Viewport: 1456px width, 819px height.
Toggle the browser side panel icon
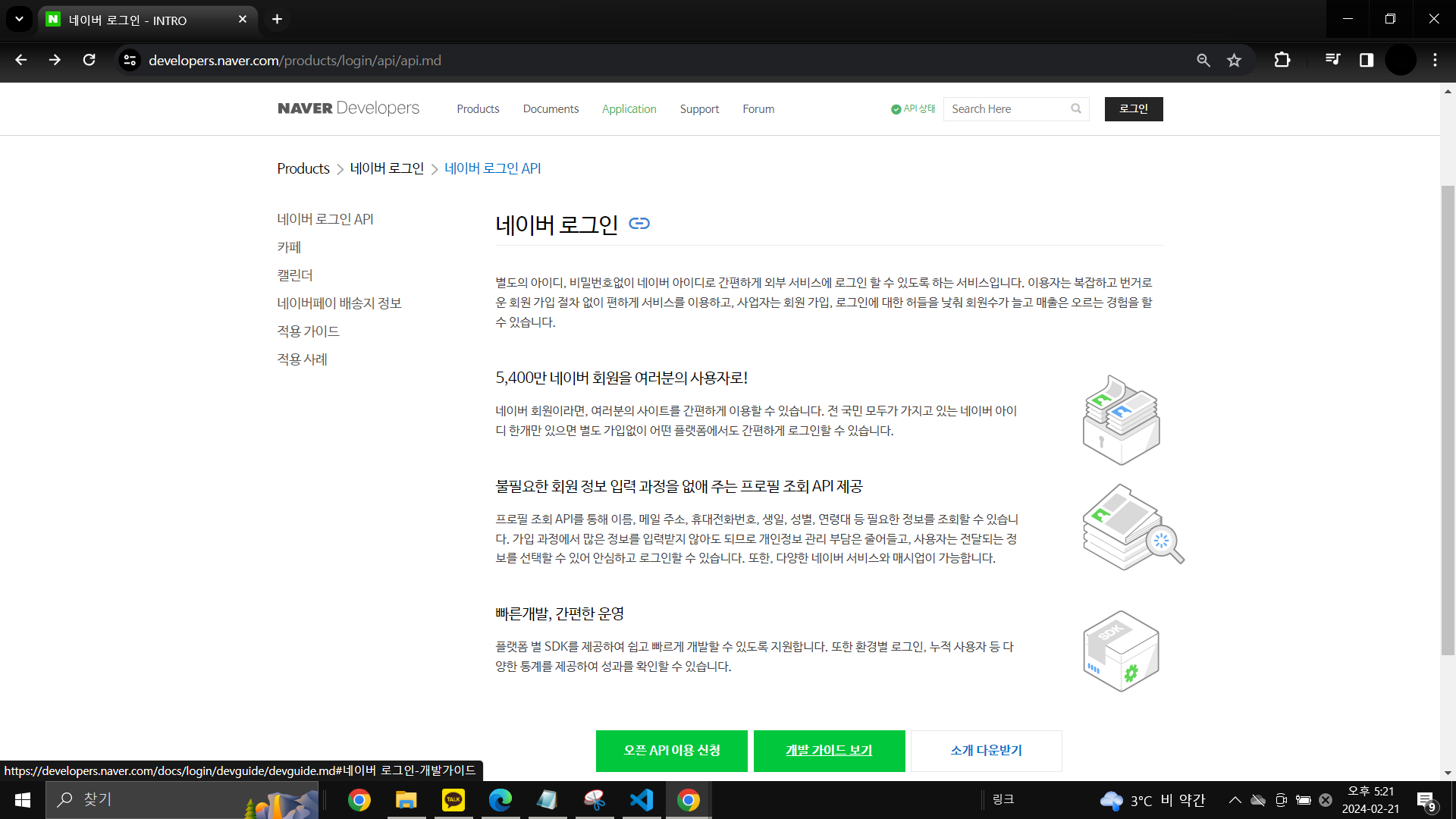[1367, 61]
